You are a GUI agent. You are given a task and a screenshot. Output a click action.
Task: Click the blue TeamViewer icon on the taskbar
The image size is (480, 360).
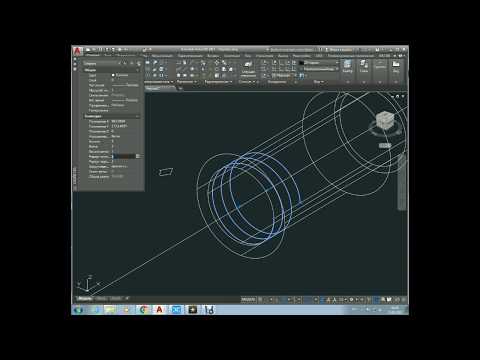pos(176,310)
